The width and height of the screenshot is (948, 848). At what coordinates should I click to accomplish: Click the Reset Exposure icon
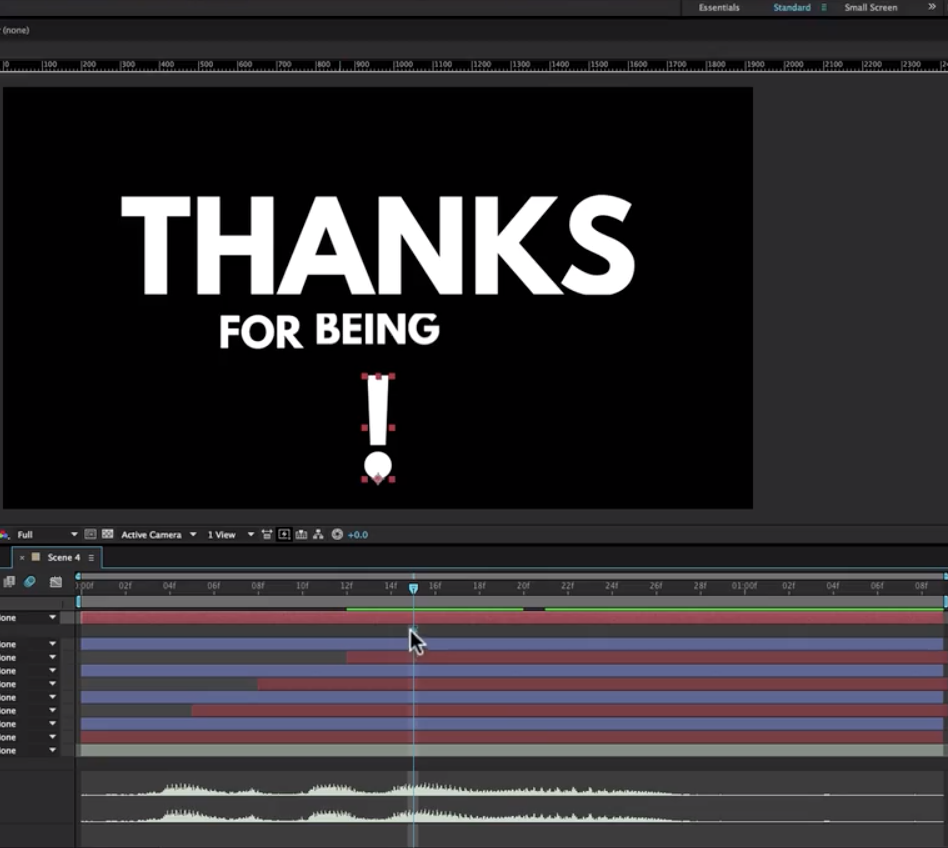[337, 535]
